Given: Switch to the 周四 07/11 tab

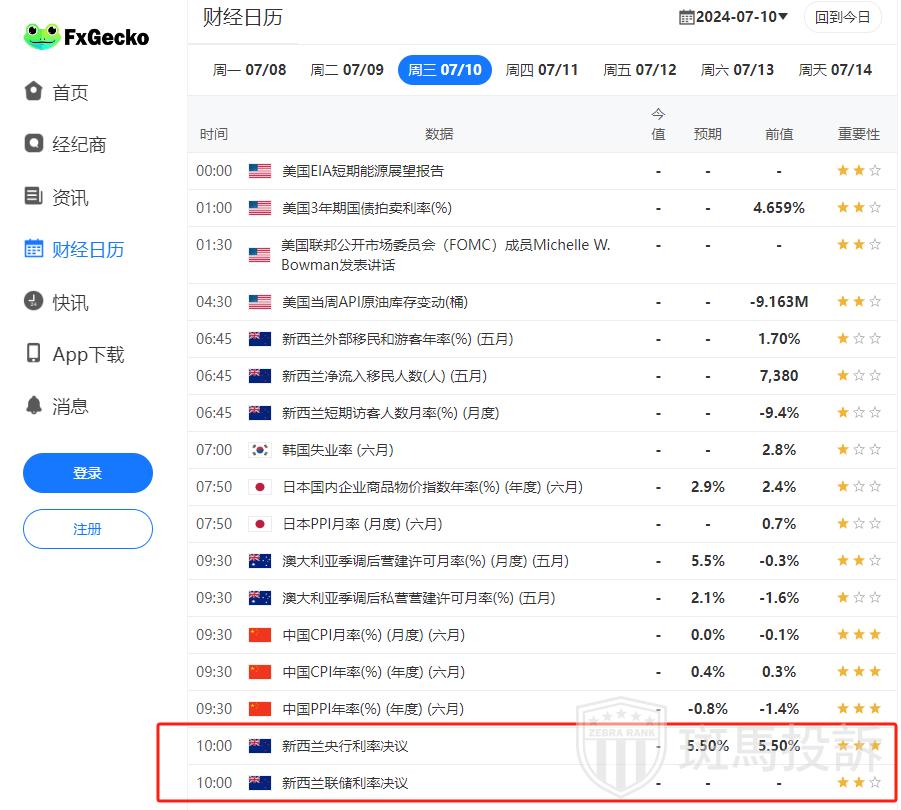Looking at the screenshot, I should pos(541,70).
